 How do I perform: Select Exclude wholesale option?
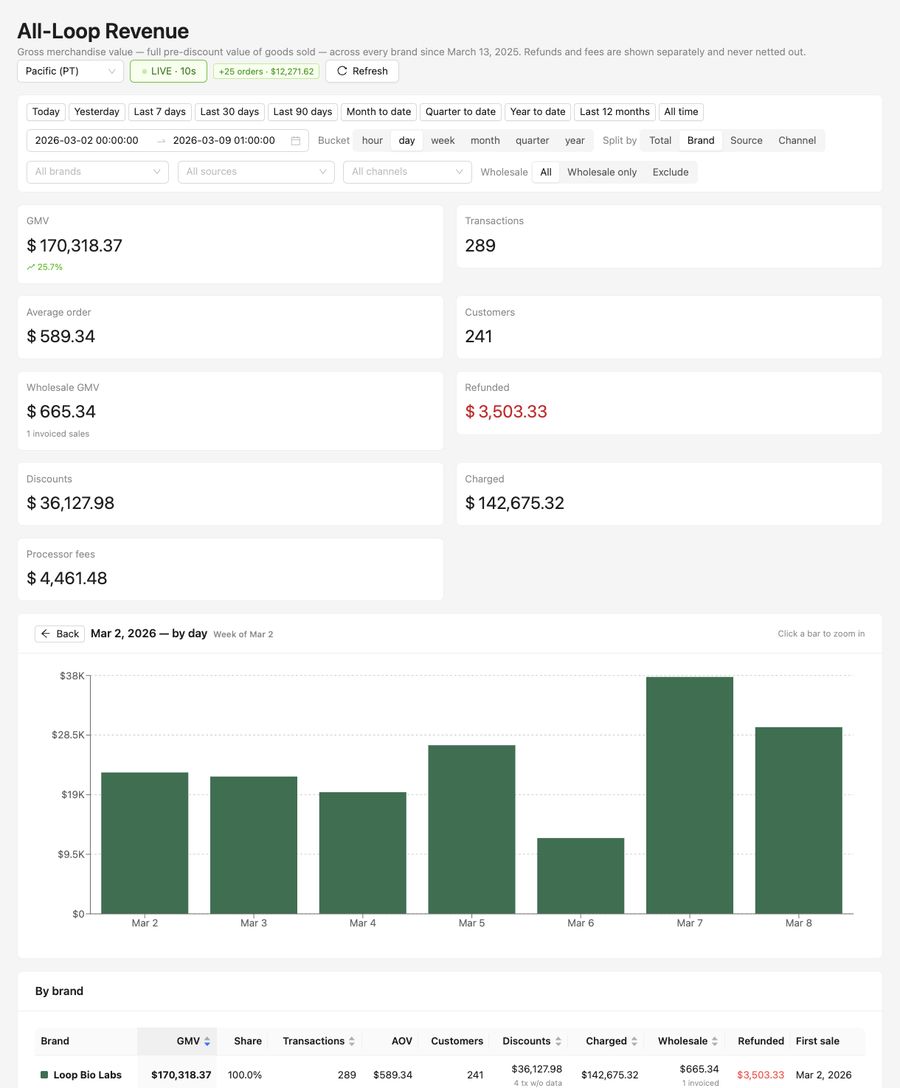coord(670,172)
